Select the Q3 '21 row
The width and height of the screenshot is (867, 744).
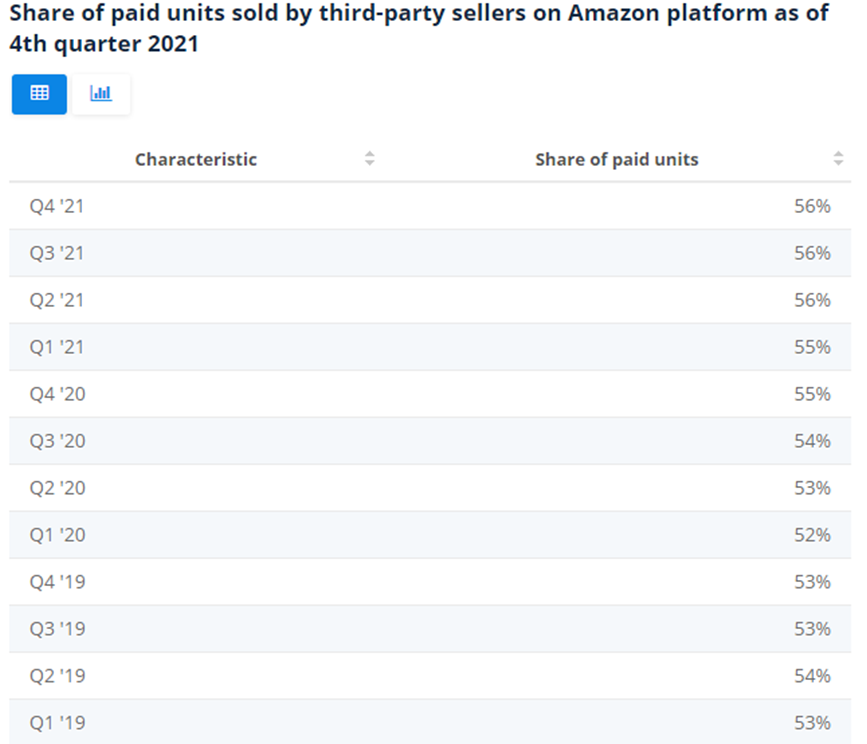point(430,253)
